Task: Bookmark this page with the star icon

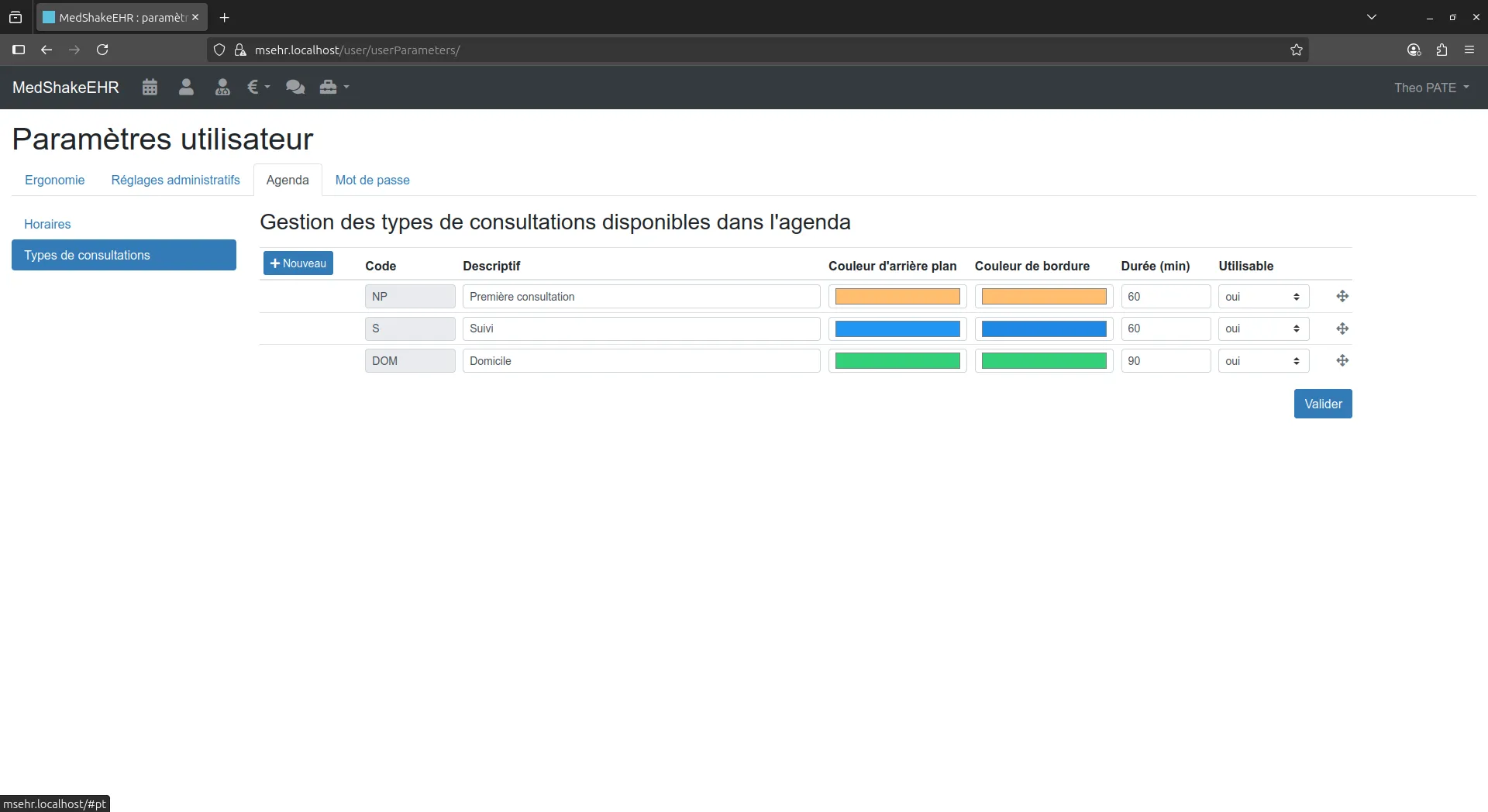Action: pyautogui.click(x=1297, y=50)
